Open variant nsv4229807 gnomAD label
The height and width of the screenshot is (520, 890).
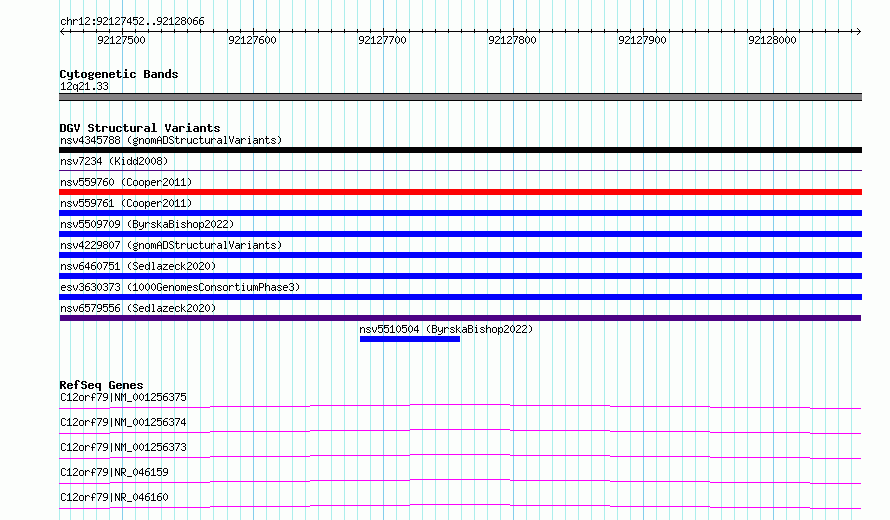pyautogui.click(x=171, y=245)
